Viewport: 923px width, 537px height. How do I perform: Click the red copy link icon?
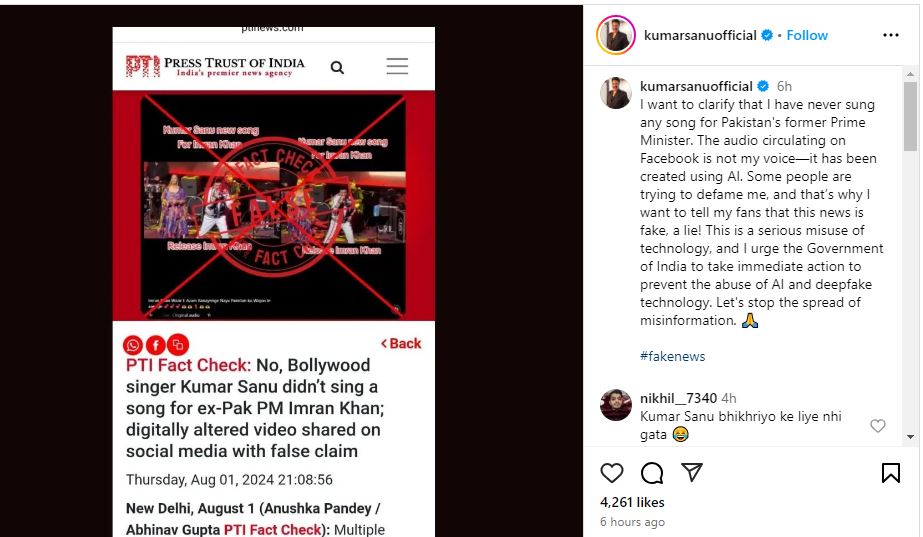[x=178, y=344]
